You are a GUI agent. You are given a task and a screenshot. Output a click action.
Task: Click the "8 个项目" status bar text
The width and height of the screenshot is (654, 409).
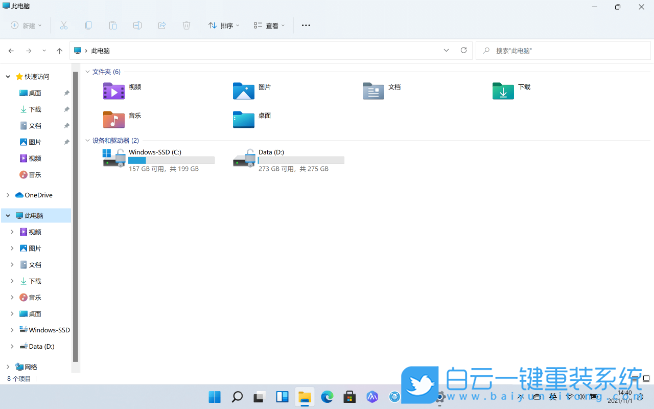click(x=18, y=379)
